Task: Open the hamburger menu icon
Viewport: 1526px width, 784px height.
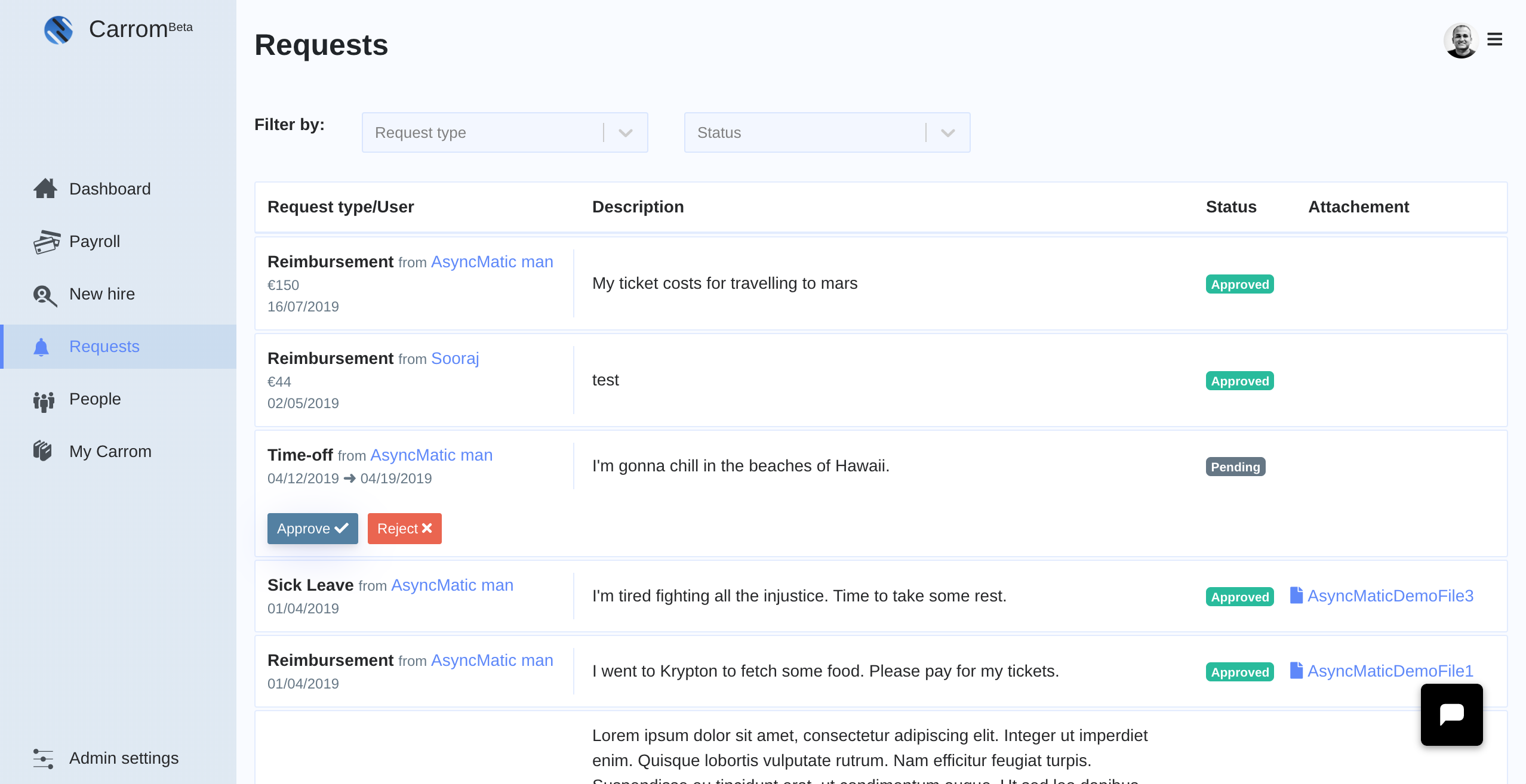Action: (x=1494, y=39)
